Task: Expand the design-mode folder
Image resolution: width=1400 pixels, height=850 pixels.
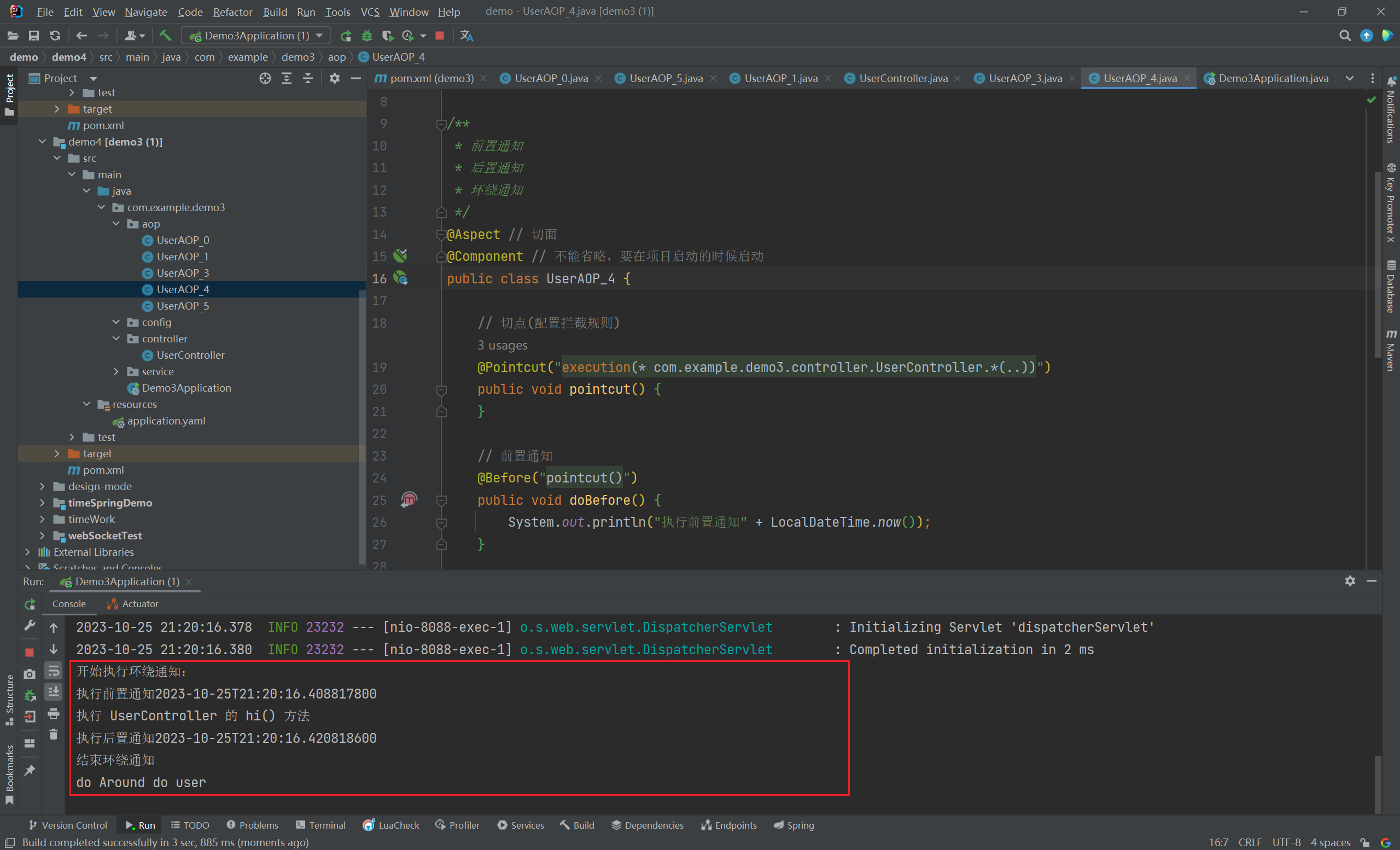Action: click(42, 486)
